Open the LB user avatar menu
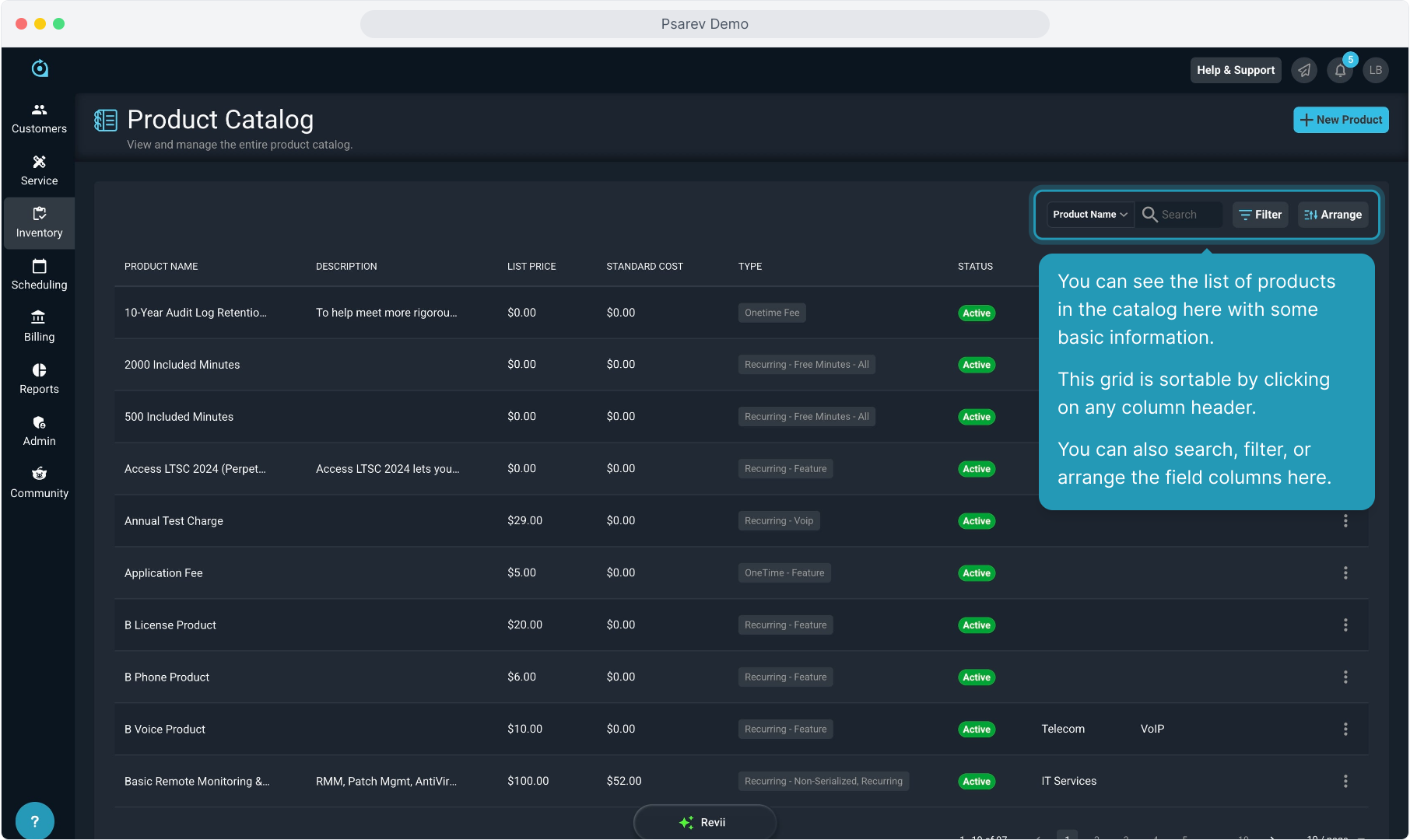Screen dimensions: 1410x840 pos(1376,70)
